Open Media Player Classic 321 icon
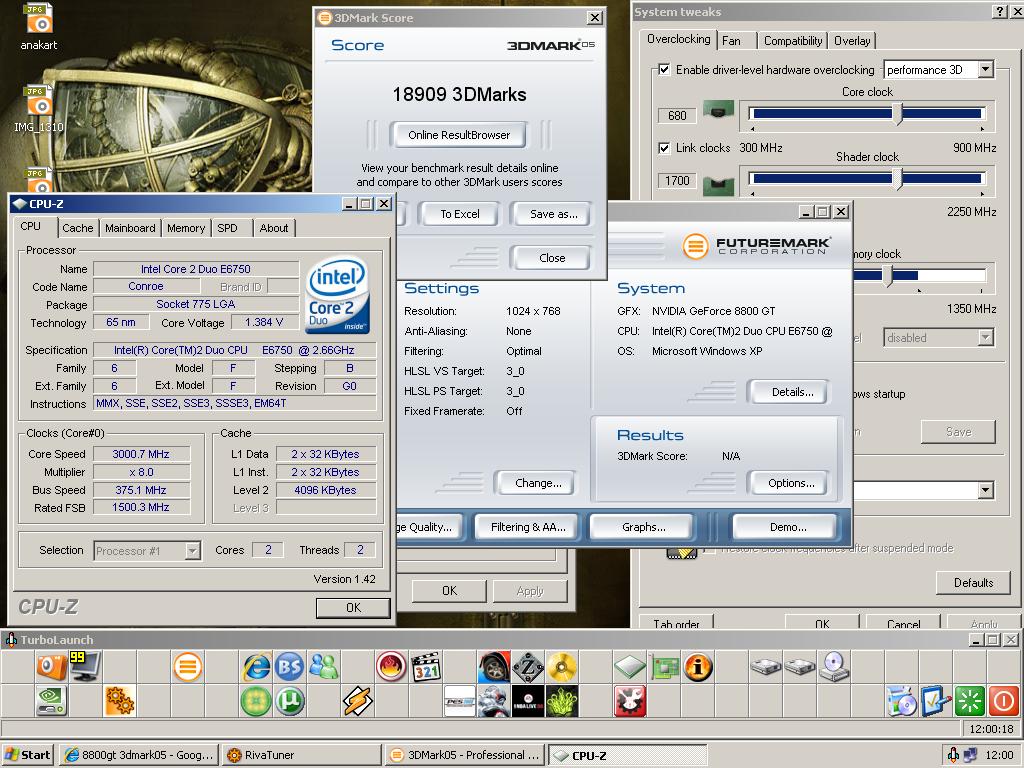 (426, 667)
